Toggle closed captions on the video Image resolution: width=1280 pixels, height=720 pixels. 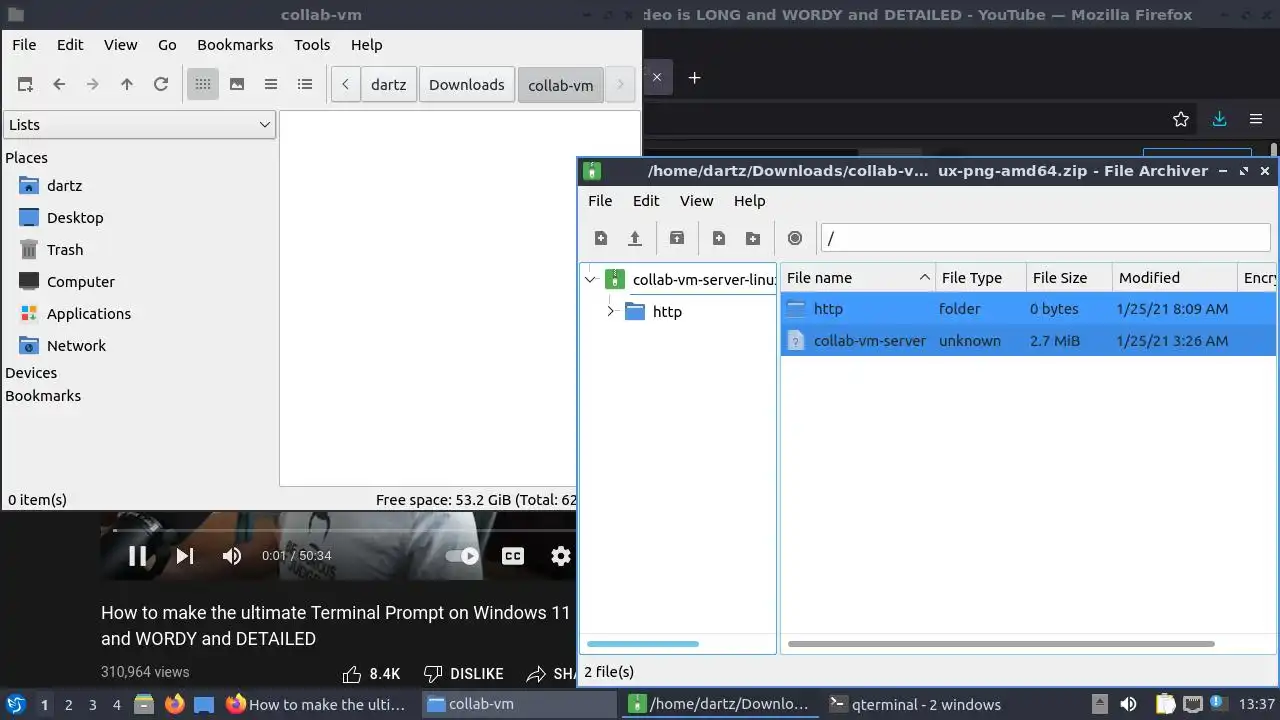(513, 556)
